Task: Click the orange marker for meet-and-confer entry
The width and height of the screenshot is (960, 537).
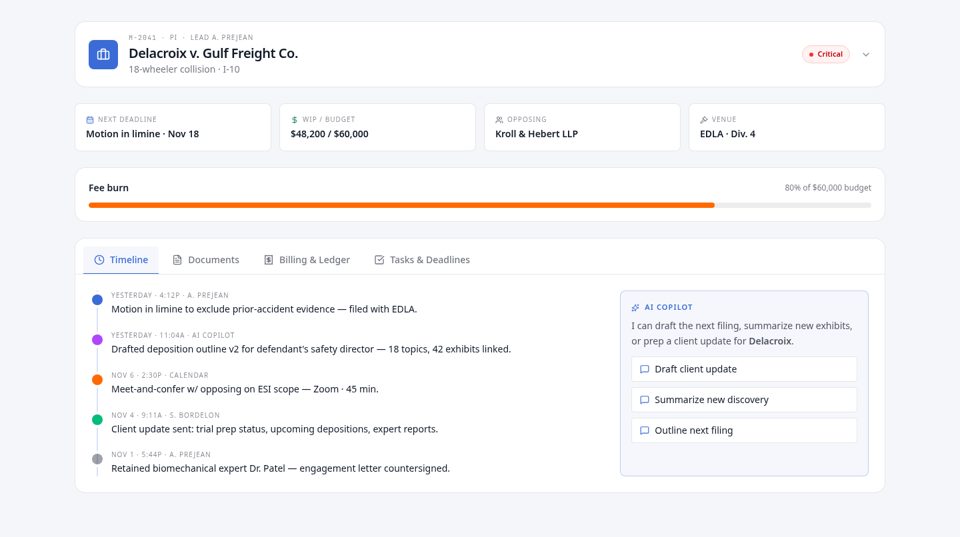Action: click(x=97, y=380)
